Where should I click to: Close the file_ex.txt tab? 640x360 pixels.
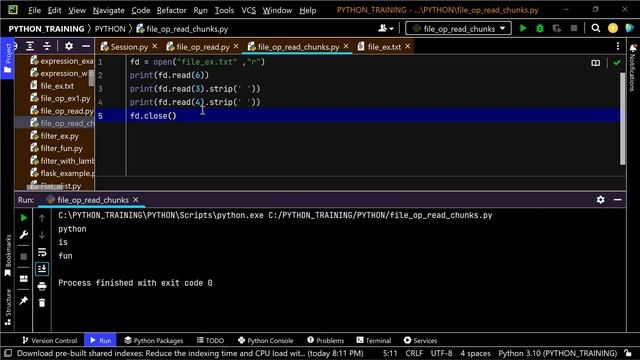tap(407, 47)
